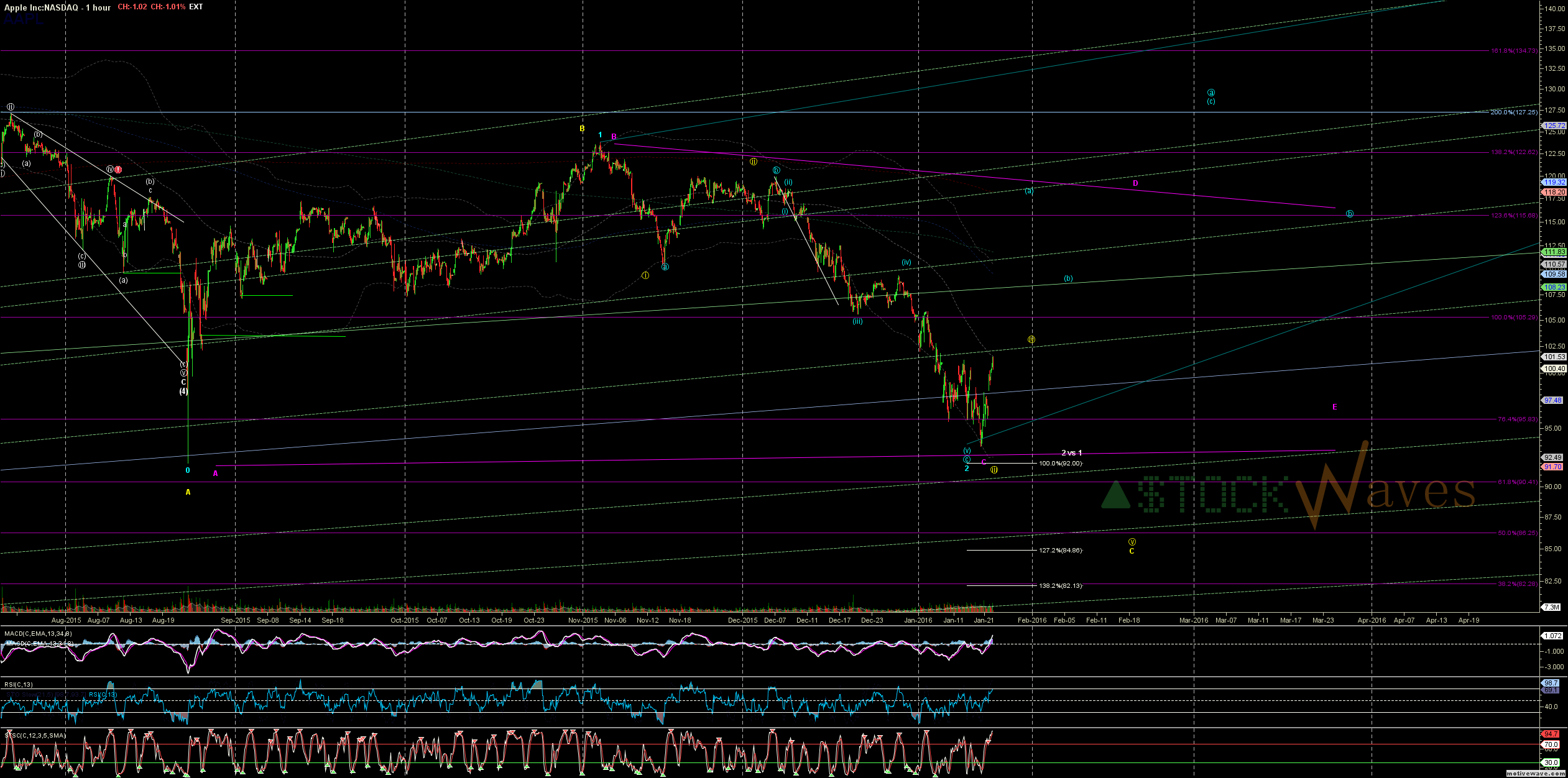Viewport: 1568px width, 778px height.
Task: Select the magenta 'E' wave label
Action: pyautogui.click(x=1334, y=407)
